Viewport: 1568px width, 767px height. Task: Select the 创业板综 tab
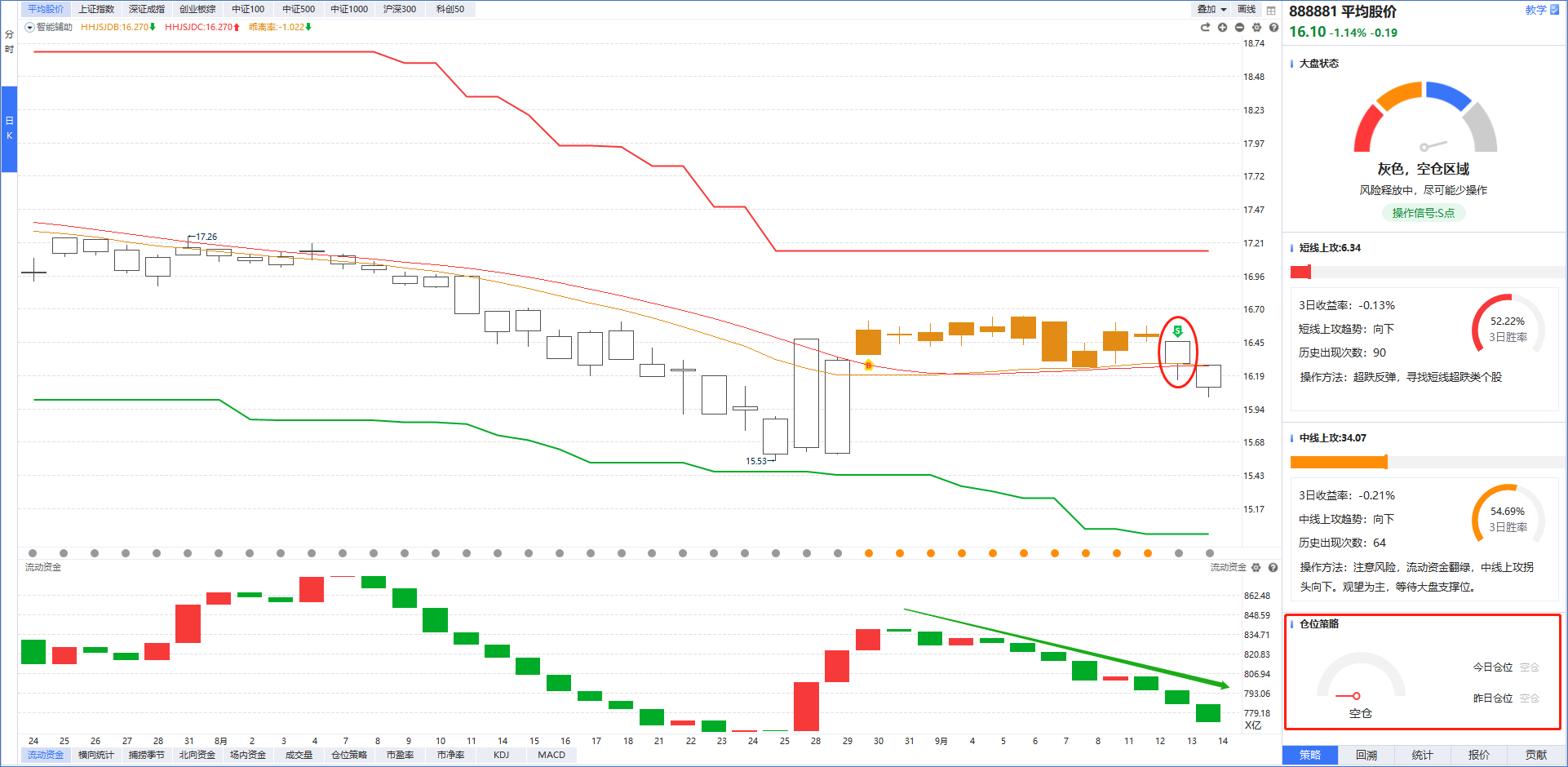point(197,9)
